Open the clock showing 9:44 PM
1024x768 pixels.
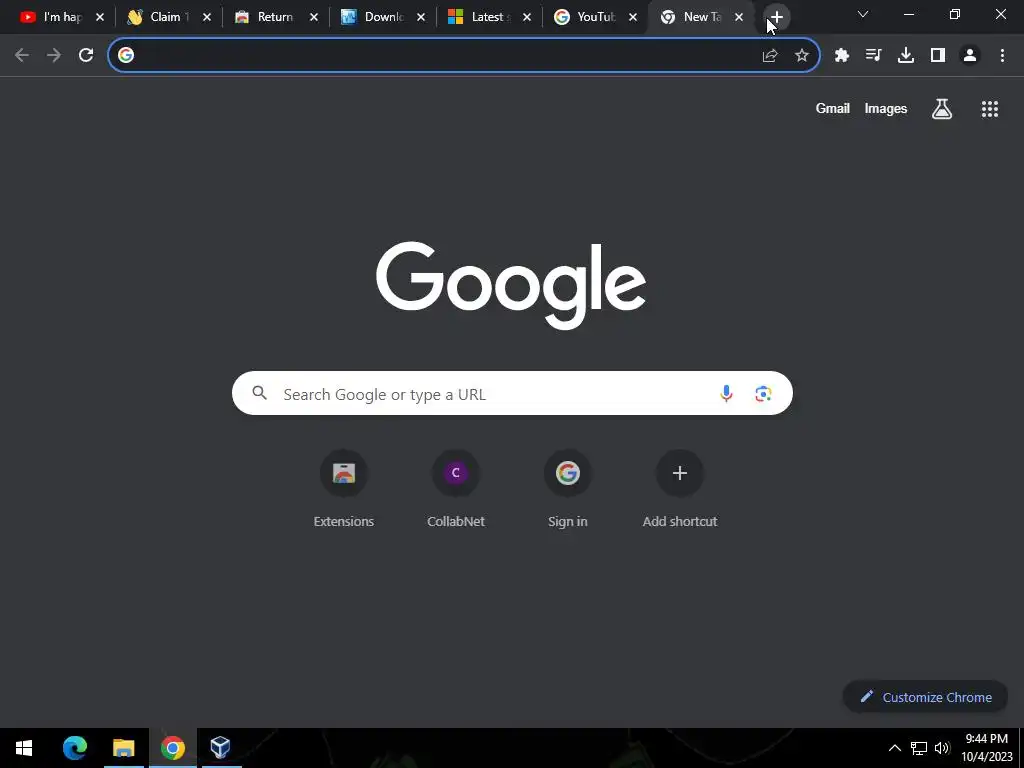987,748
